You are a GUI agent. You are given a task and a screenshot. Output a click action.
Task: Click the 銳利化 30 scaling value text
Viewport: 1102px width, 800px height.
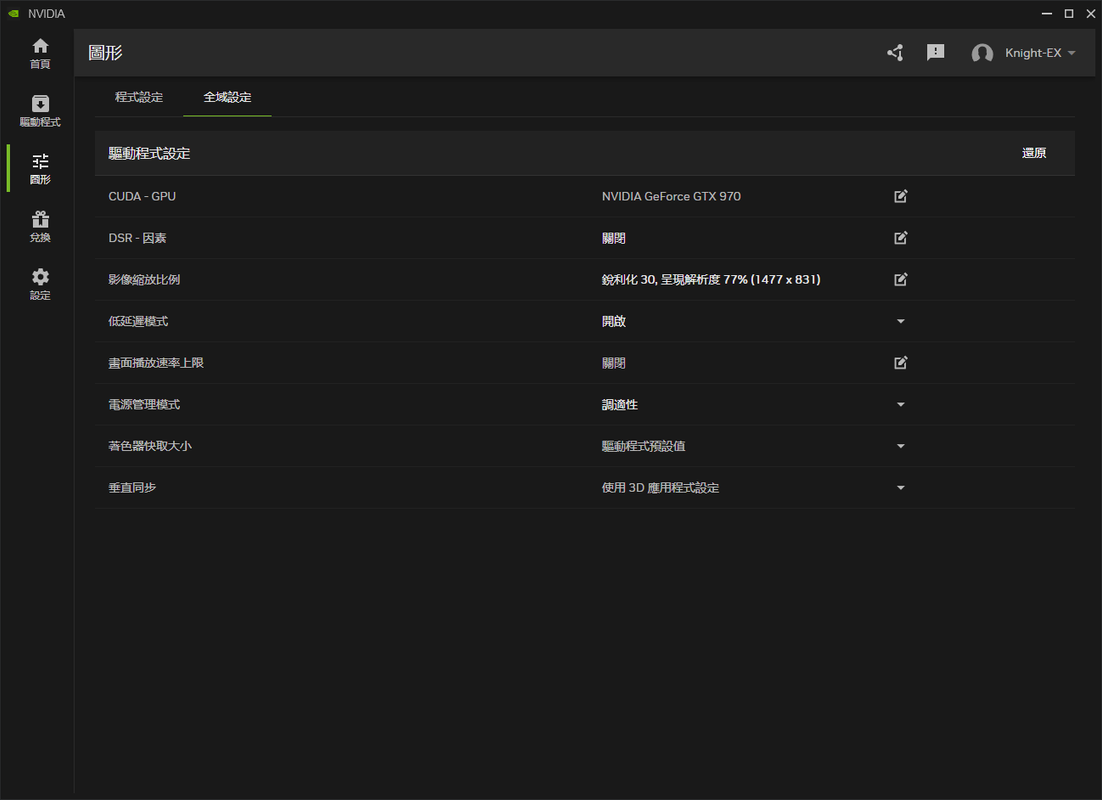click(x=711, y=279)
